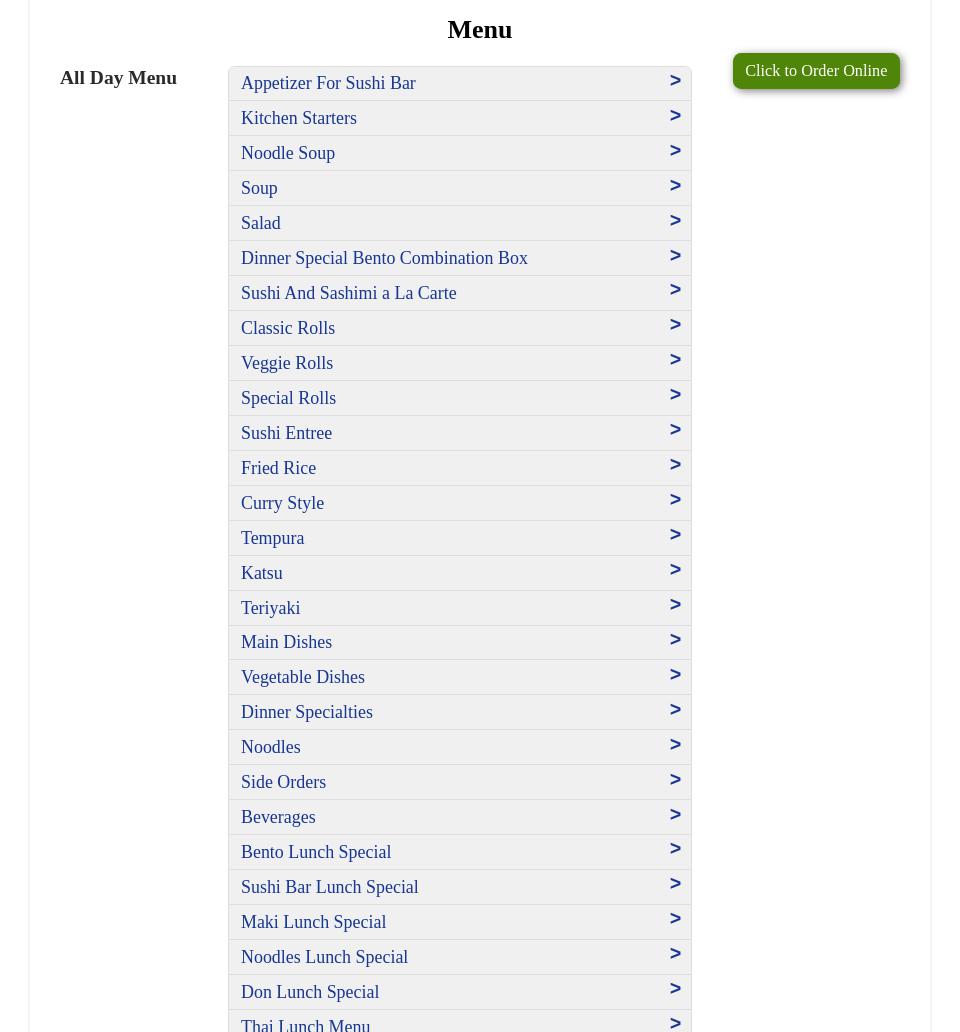Click the chevron on Vegetable Dishes row

point(675,675)
